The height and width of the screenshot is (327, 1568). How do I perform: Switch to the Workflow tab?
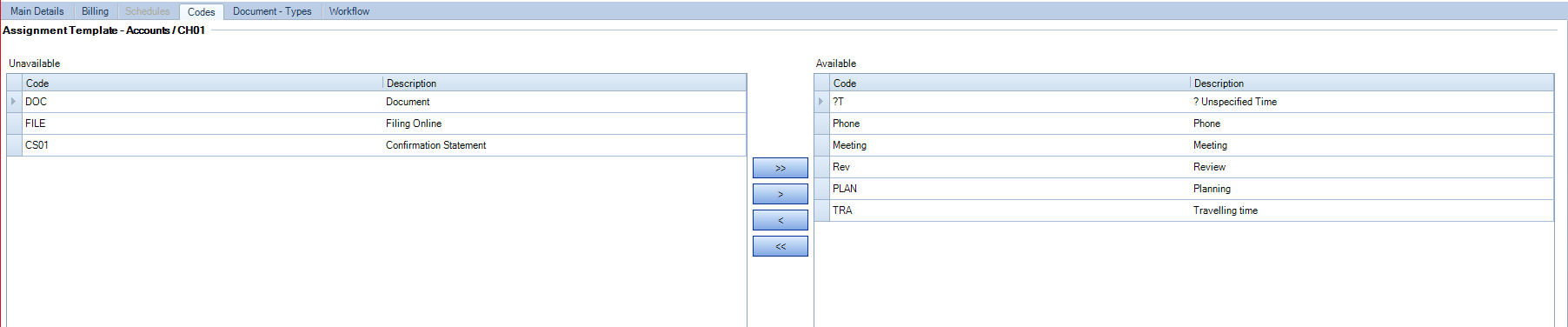[349, 11]
